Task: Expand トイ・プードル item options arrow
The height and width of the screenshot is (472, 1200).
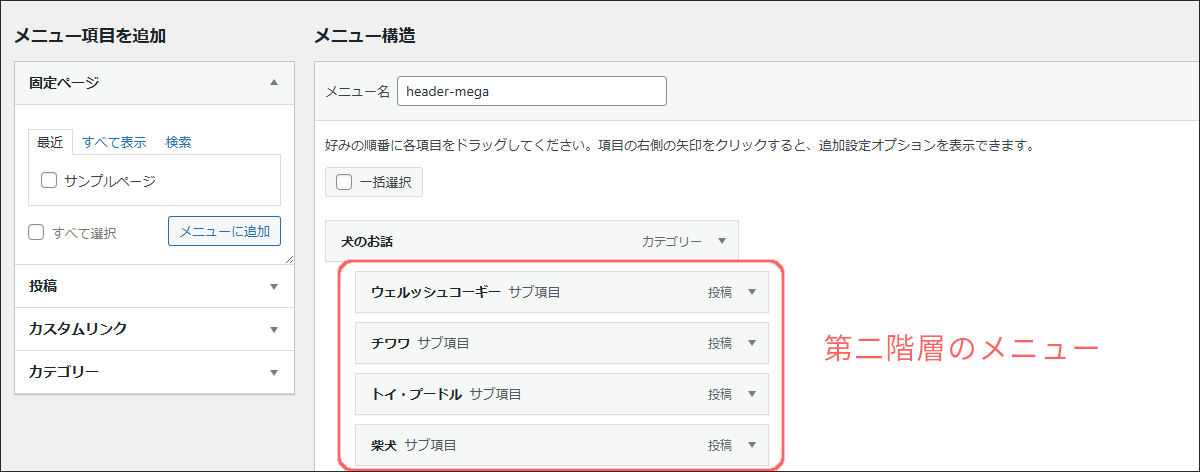Action: click(x=752, y=394)
